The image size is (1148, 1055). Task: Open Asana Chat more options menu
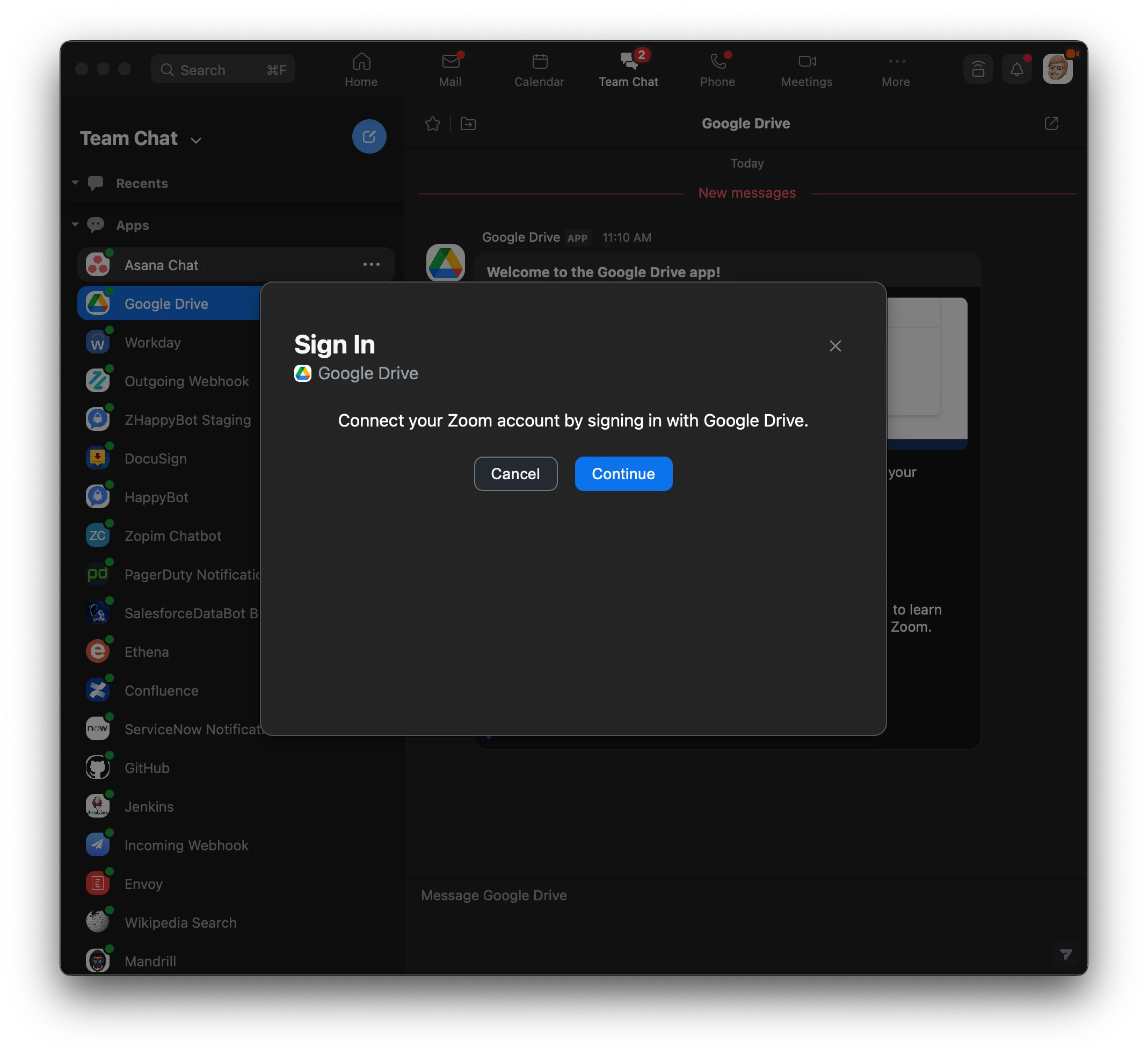point(371,264)
